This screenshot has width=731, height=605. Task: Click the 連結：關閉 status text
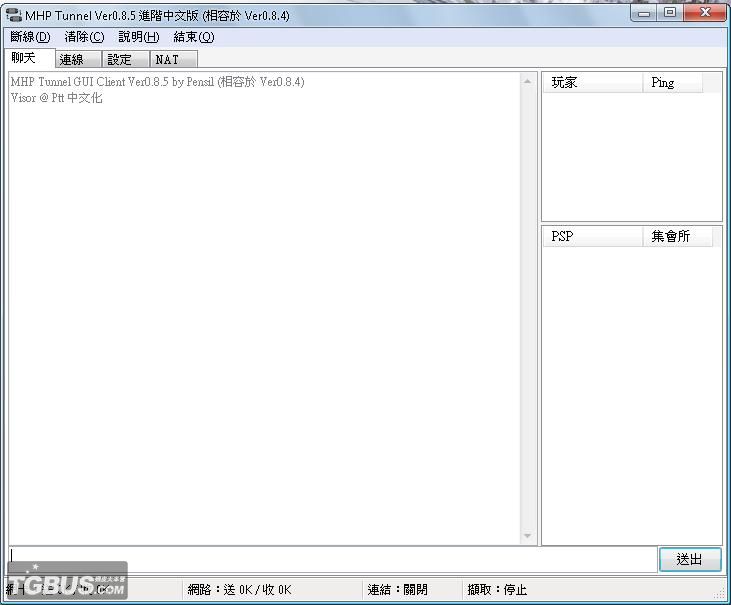point(397,590)
